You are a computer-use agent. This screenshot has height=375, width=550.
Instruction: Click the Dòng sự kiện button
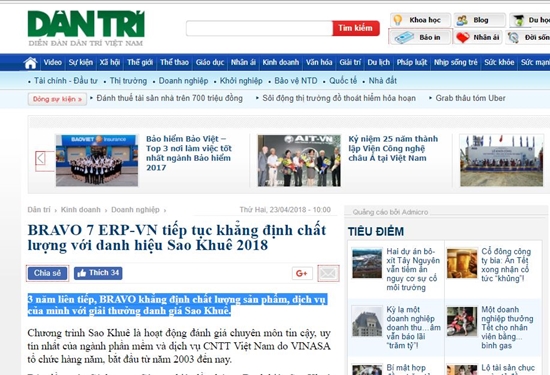(x=57, y=99)
